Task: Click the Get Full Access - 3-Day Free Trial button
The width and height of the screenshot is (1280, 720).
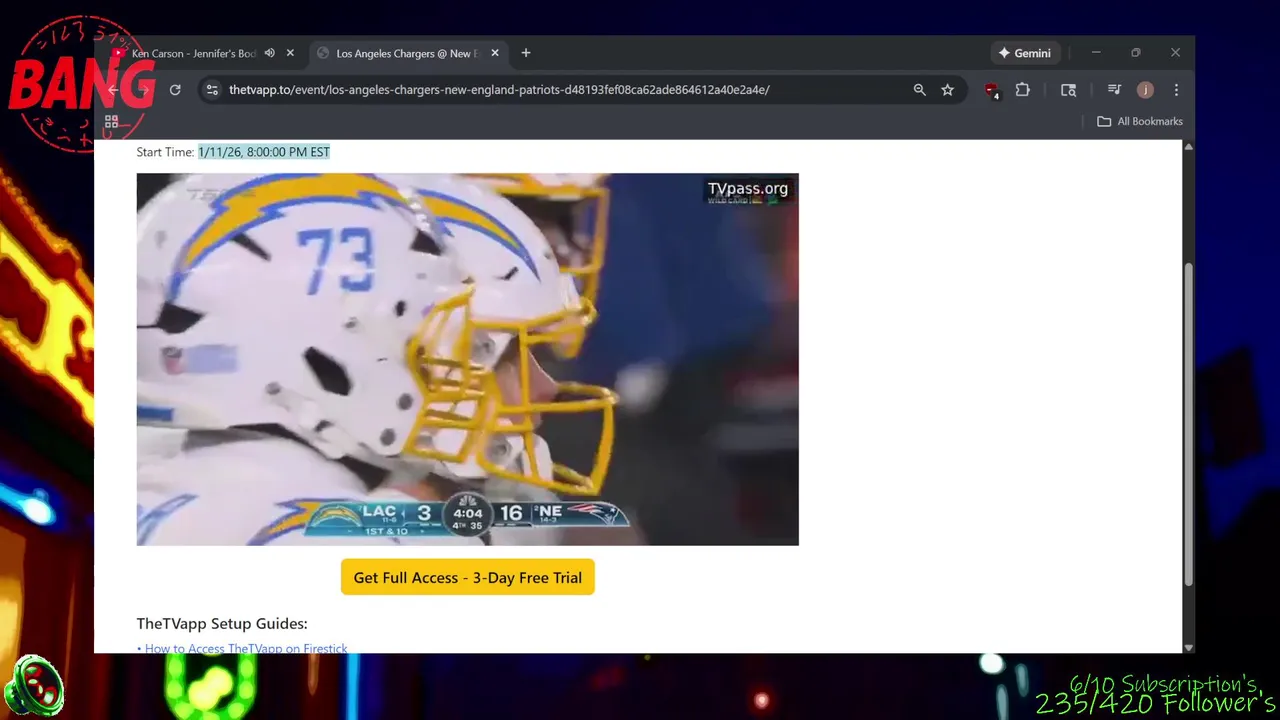Action: coord(467,577)
